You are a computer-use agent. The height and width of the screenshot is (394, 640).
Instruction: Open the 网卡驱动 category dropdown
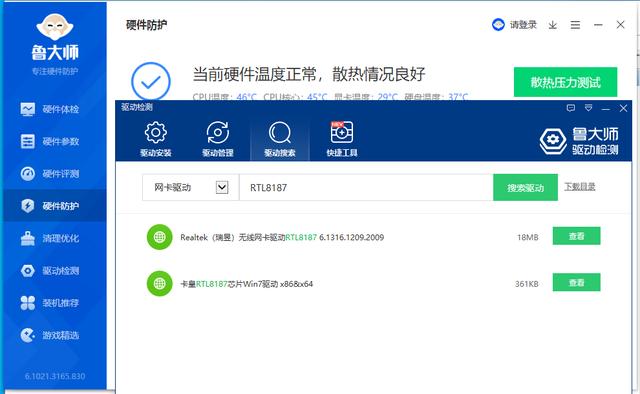coord(190,187)
